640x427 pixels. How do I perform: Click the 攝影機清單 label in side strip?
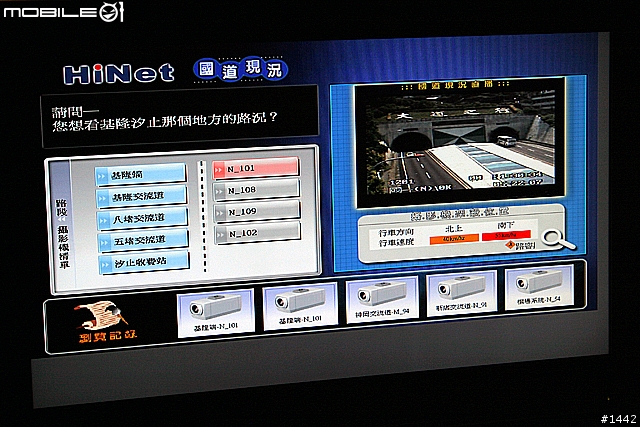(64, 246)
